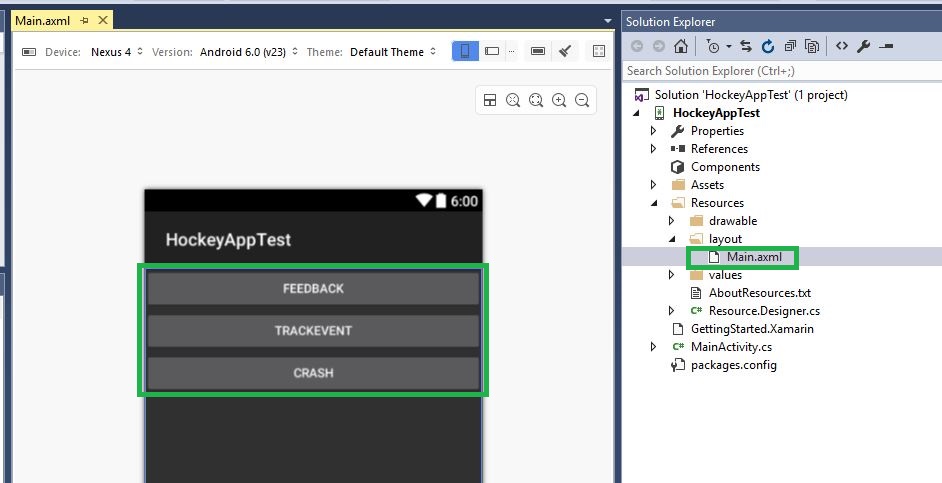Screen dimensions: 942x483
Task: Collapse All nodes in Solution Explorer
Action: tap(790, 46)
